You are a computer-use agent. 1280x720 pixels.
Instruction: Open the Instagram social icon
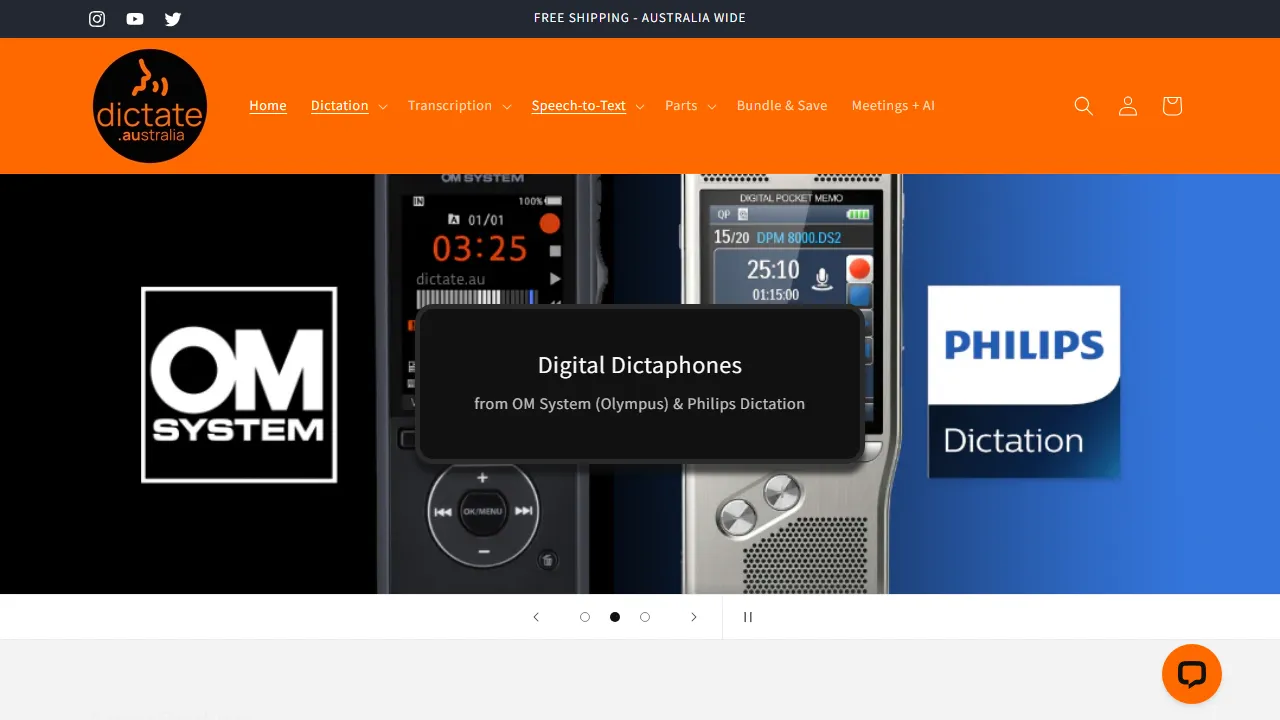point(96,18)
